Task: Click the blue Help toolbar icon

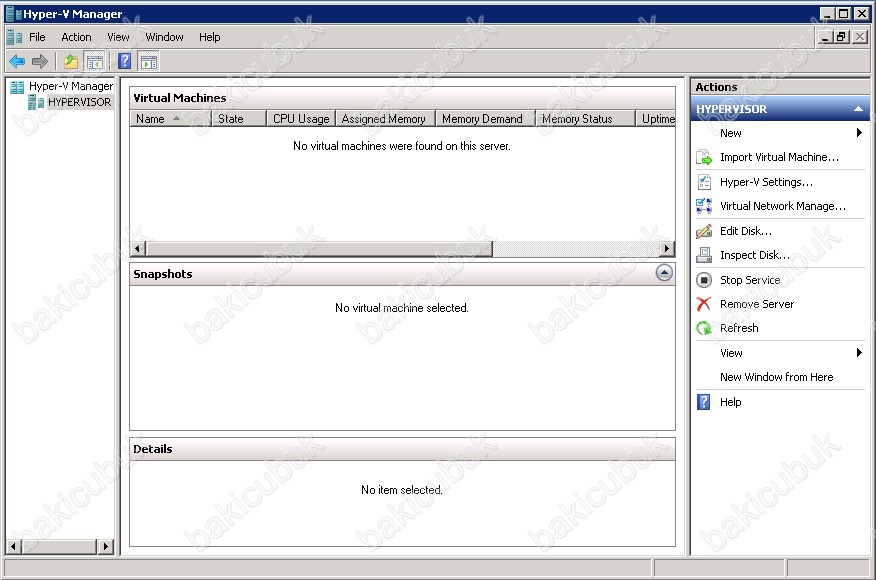Action: click(125, 61)
